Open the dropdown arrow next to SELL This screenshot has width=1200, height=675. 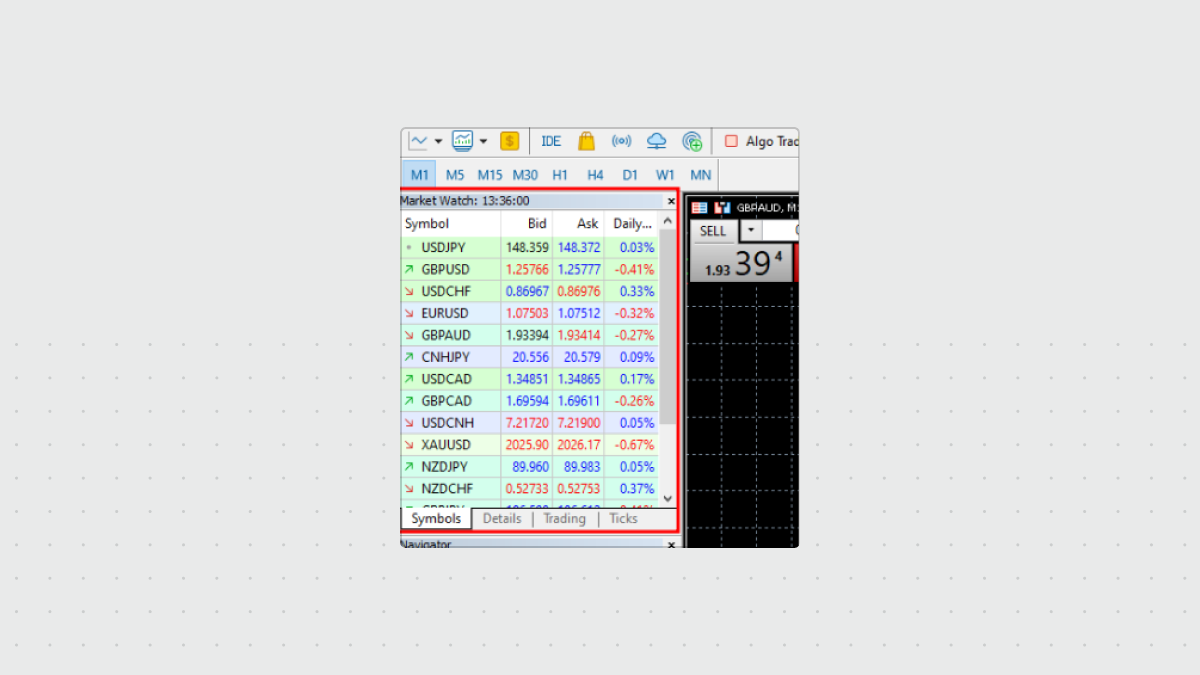coord(750,231)
